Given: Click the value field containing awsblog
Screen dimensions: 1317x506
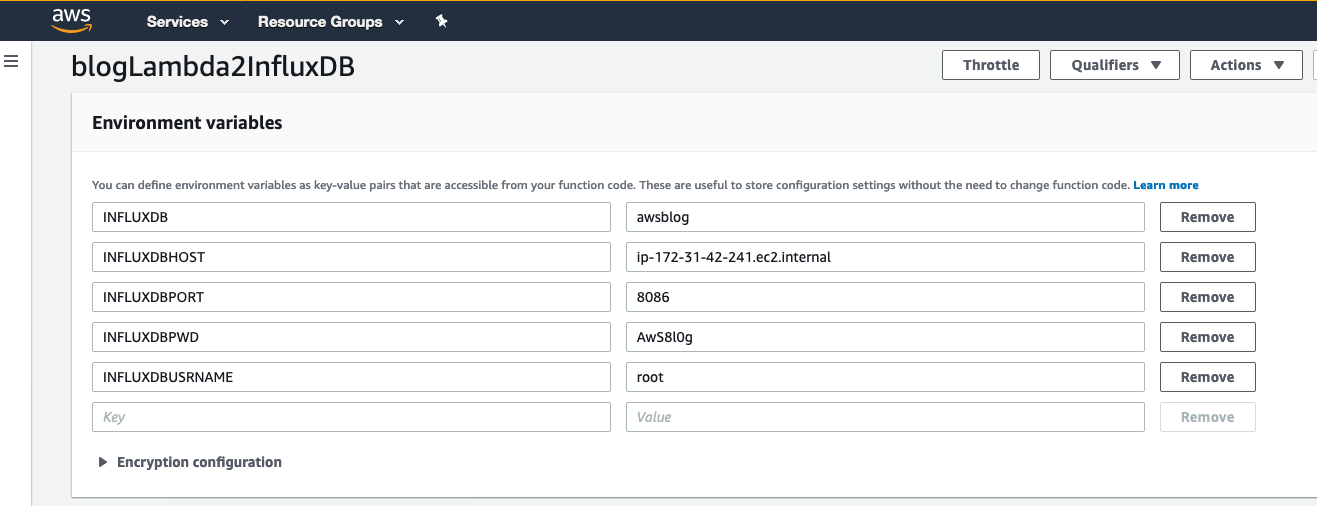Looking at the screenshot, I should [884, 217].
